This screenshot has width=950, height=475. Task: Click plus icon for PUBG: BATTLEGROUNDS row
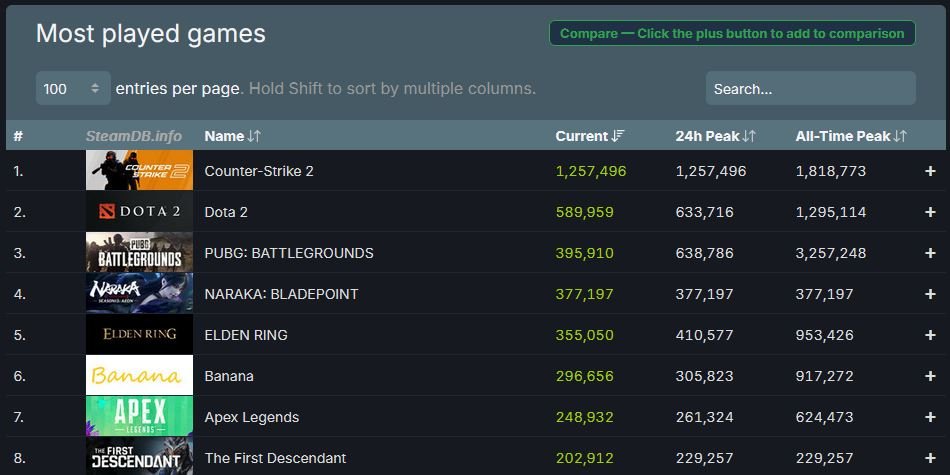pyautogui.click(x=930, y=253)
